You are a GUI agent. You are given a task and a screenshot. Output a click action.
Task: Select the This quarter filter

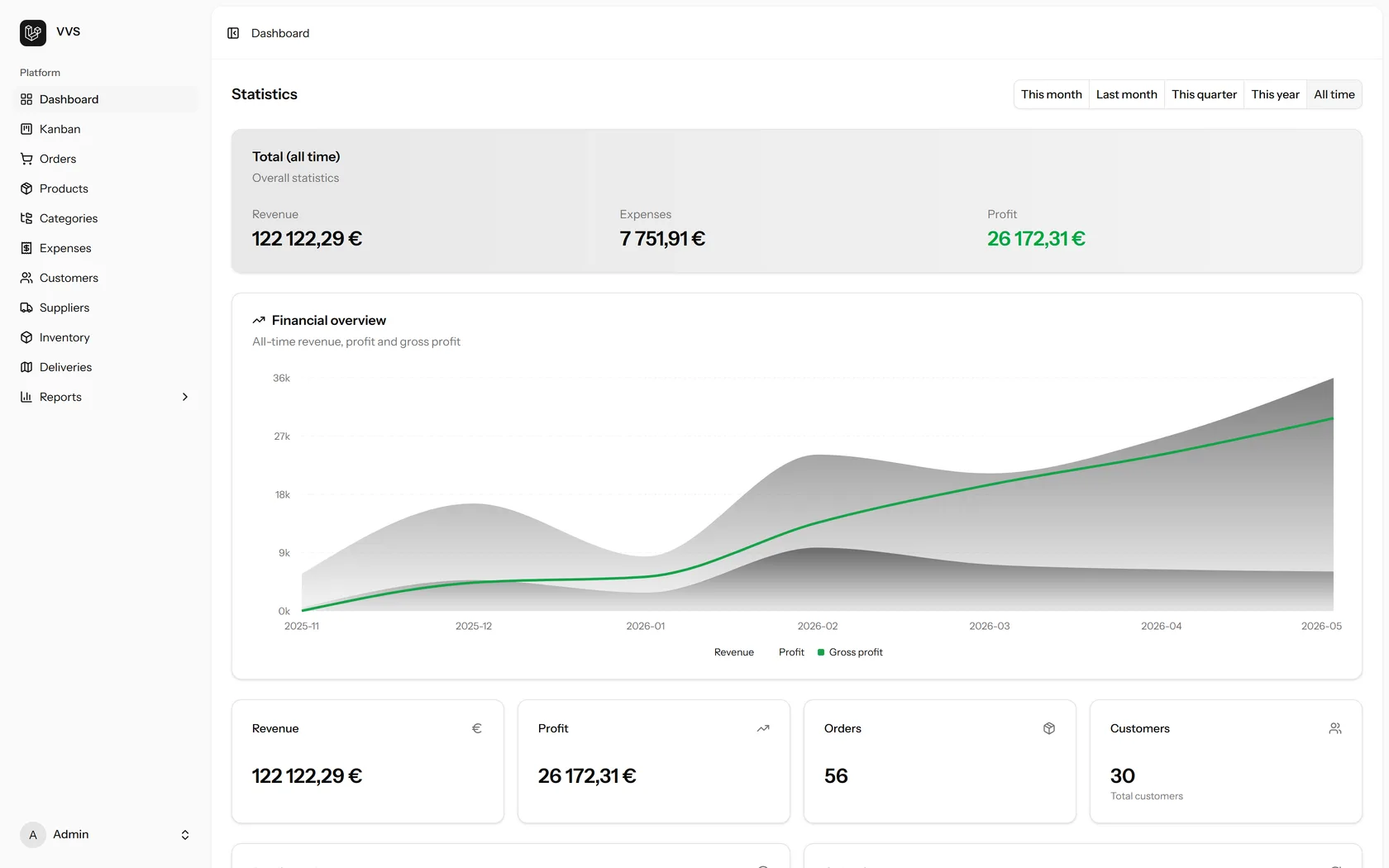pos(1205,94)
